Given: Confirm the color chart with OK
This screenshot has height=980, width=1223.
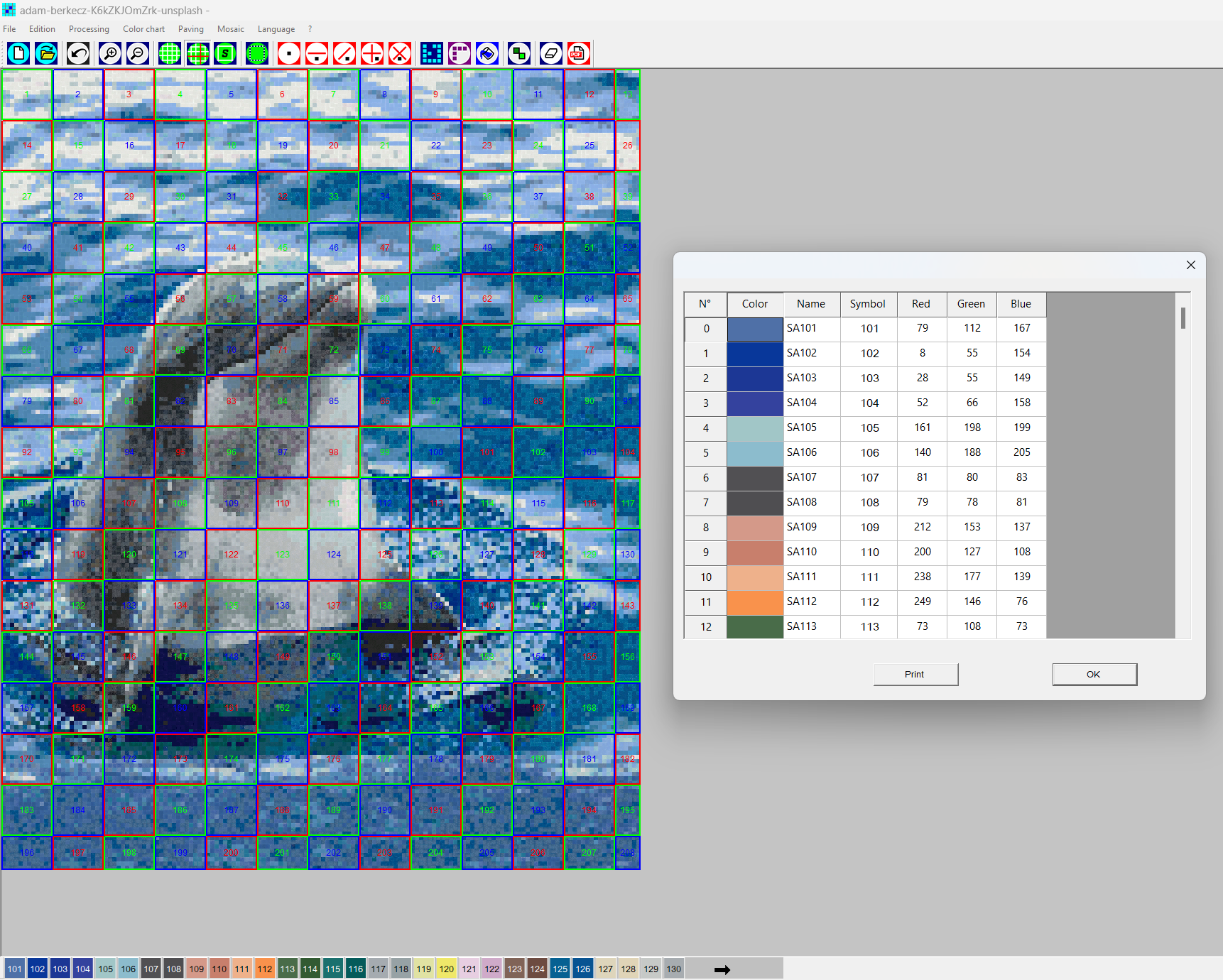Looking at the screenshot, I should [x=1094, y=674].
